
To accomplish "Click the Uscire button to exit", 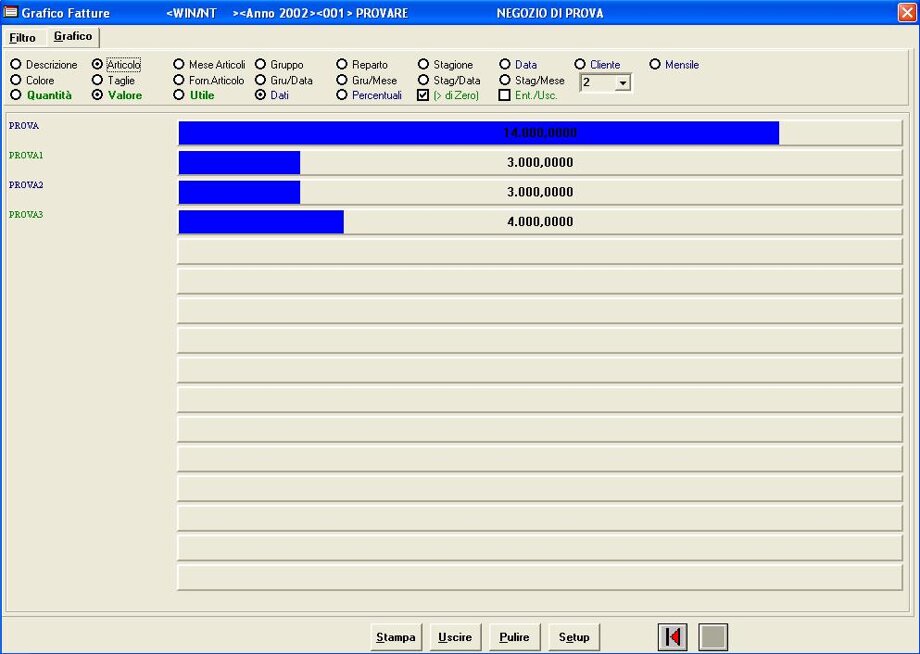I will coord(455,637).
